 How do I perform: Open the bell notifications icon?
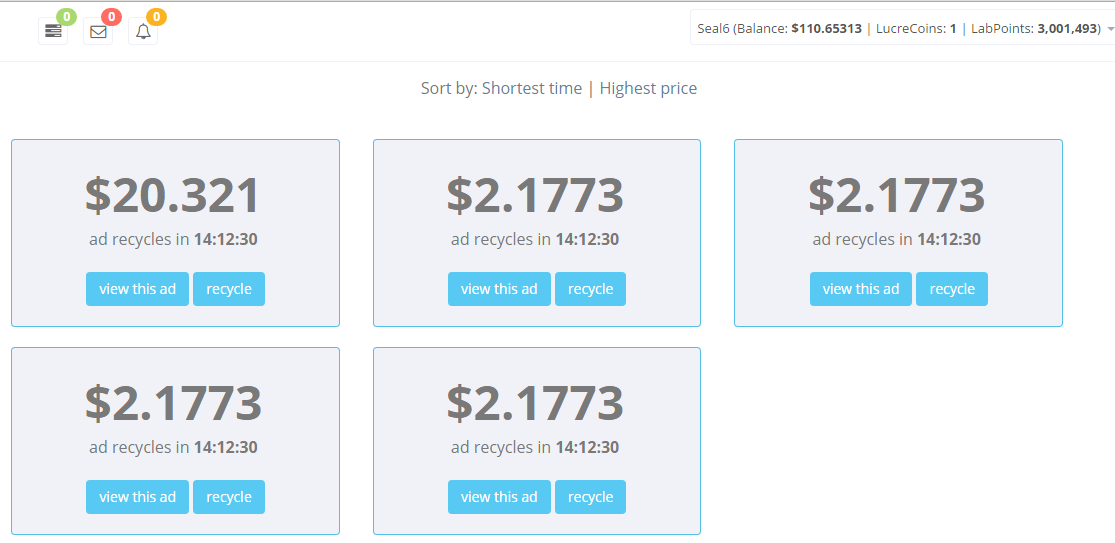point(143,31)
